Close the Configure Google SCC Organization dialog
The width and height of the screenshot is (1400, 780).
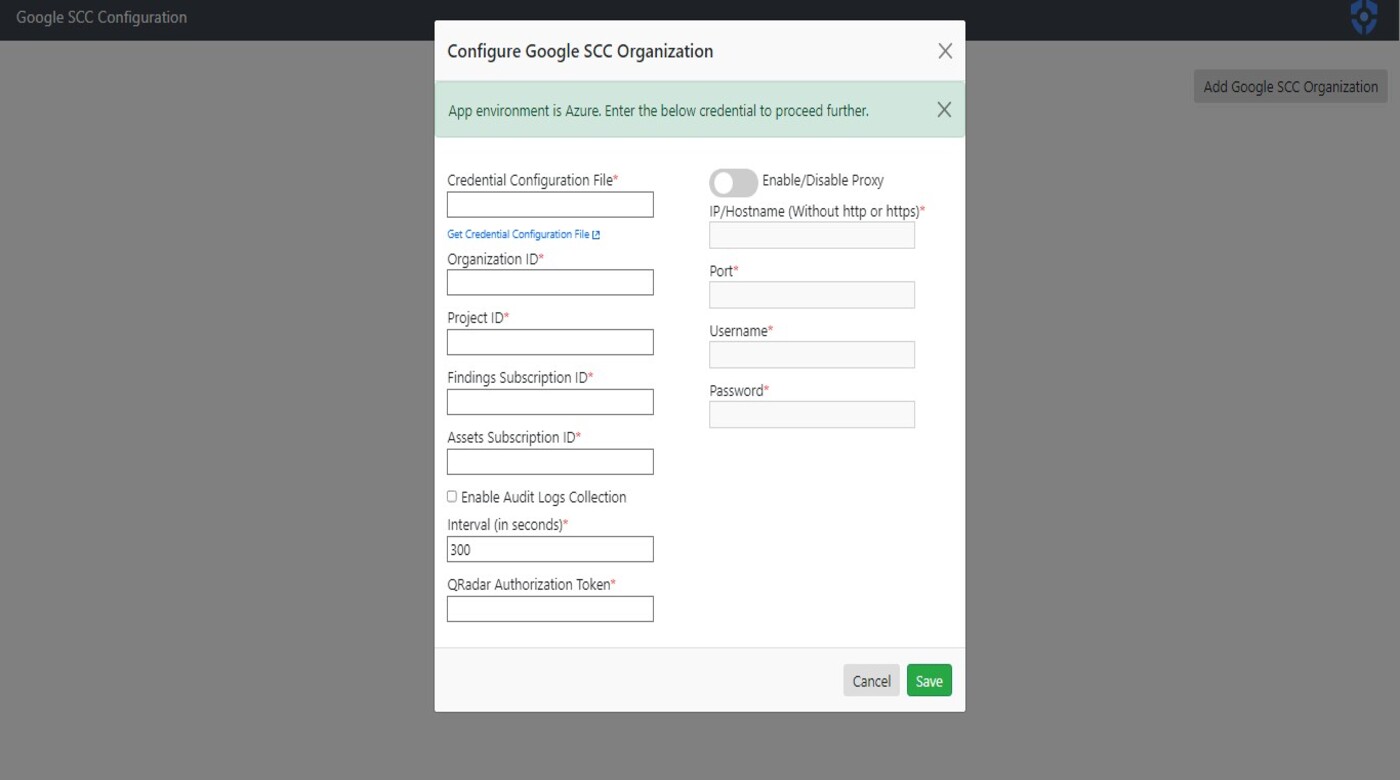pos(945,51)
